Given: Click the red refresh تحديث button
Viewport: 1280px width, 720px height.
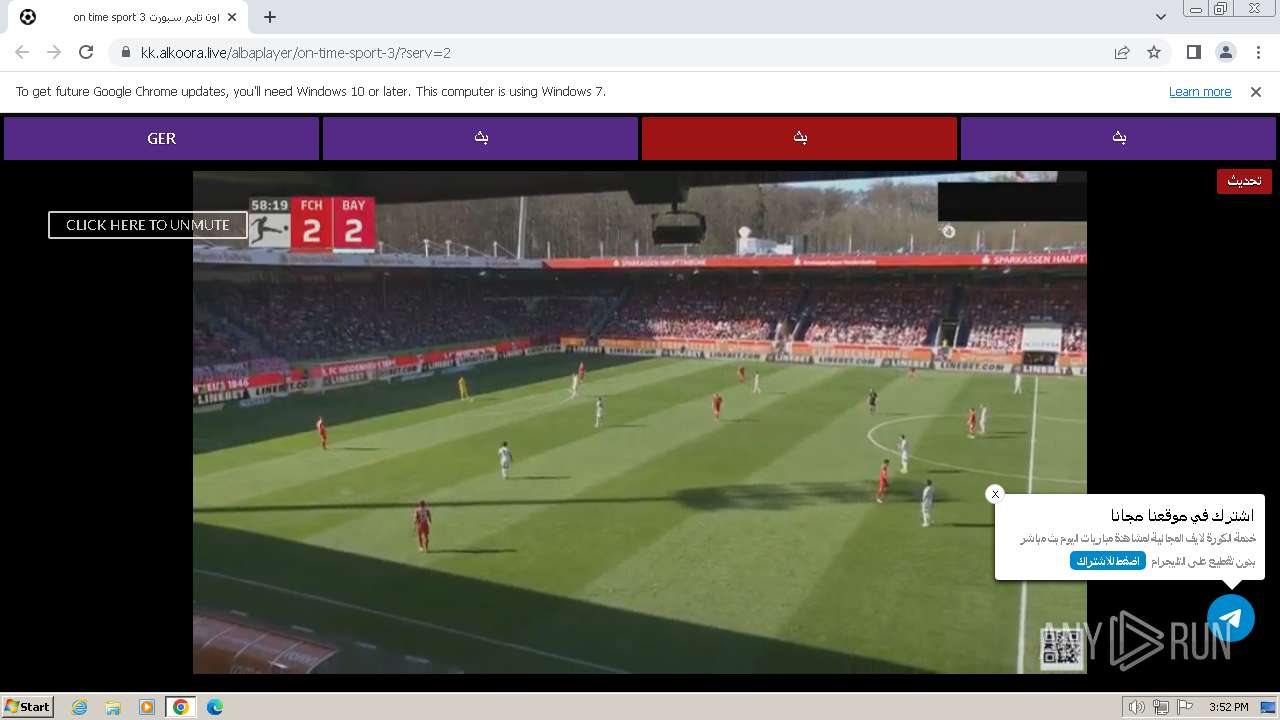Looking at the screenshot, I should click(x=1244, y=181).
